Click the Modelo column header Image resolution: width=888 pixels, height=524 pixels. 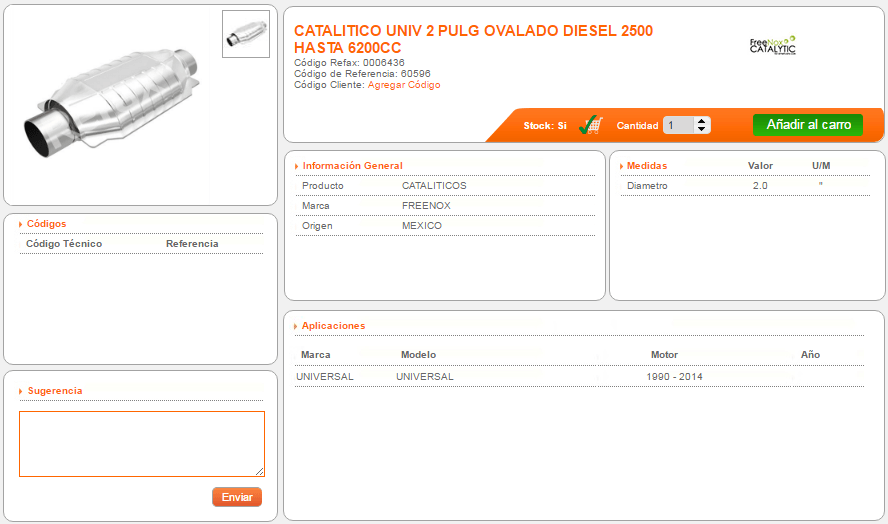[419, 355]
